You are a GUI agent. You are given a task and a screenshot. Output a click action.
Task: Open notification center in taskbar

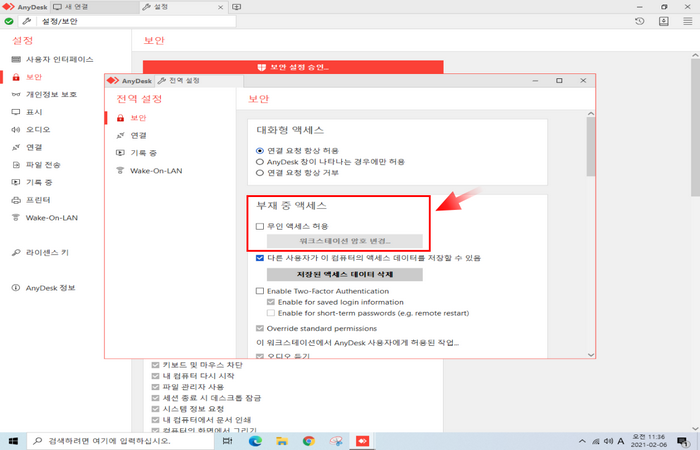click(x=683, y=441)
